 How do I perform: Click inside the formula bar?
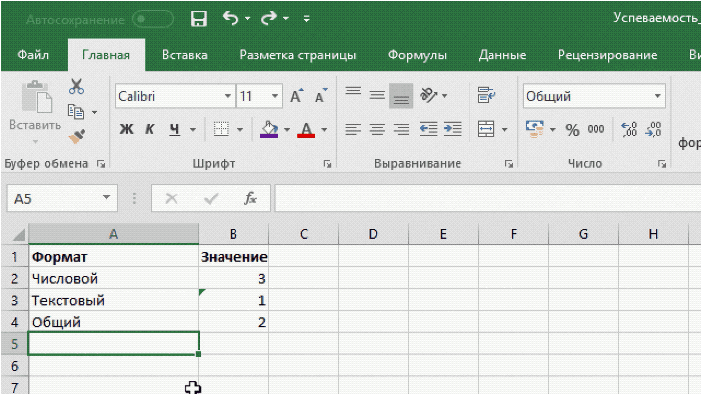(x=488, y=198)
